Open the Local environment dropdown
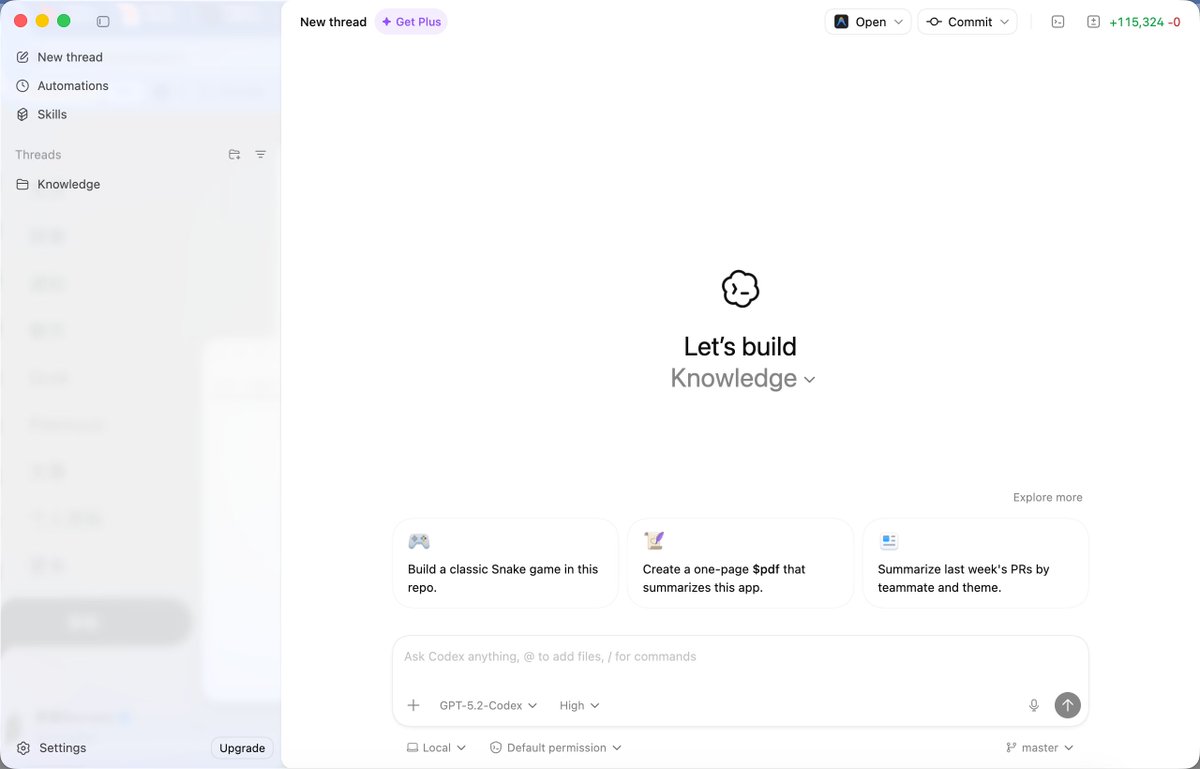This screenshot has height=769, width=1200. (436, 747)
